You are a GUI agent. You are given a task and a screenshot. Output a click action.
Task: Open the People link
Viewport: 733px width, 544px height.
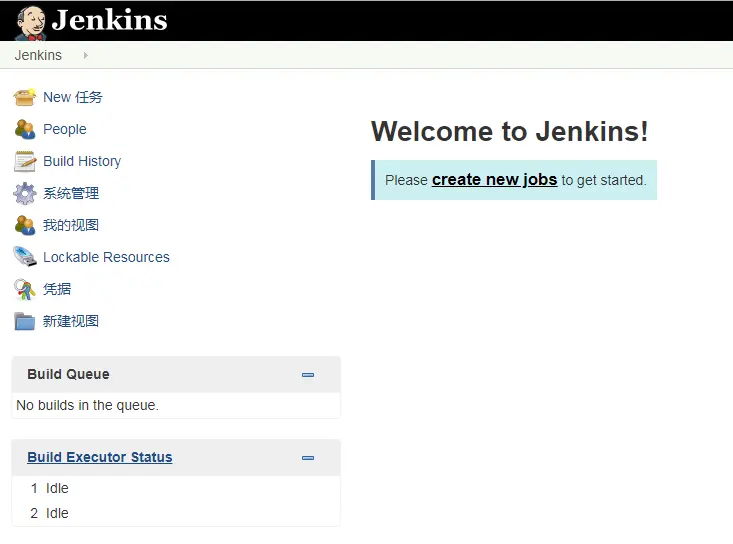[65, 129]
